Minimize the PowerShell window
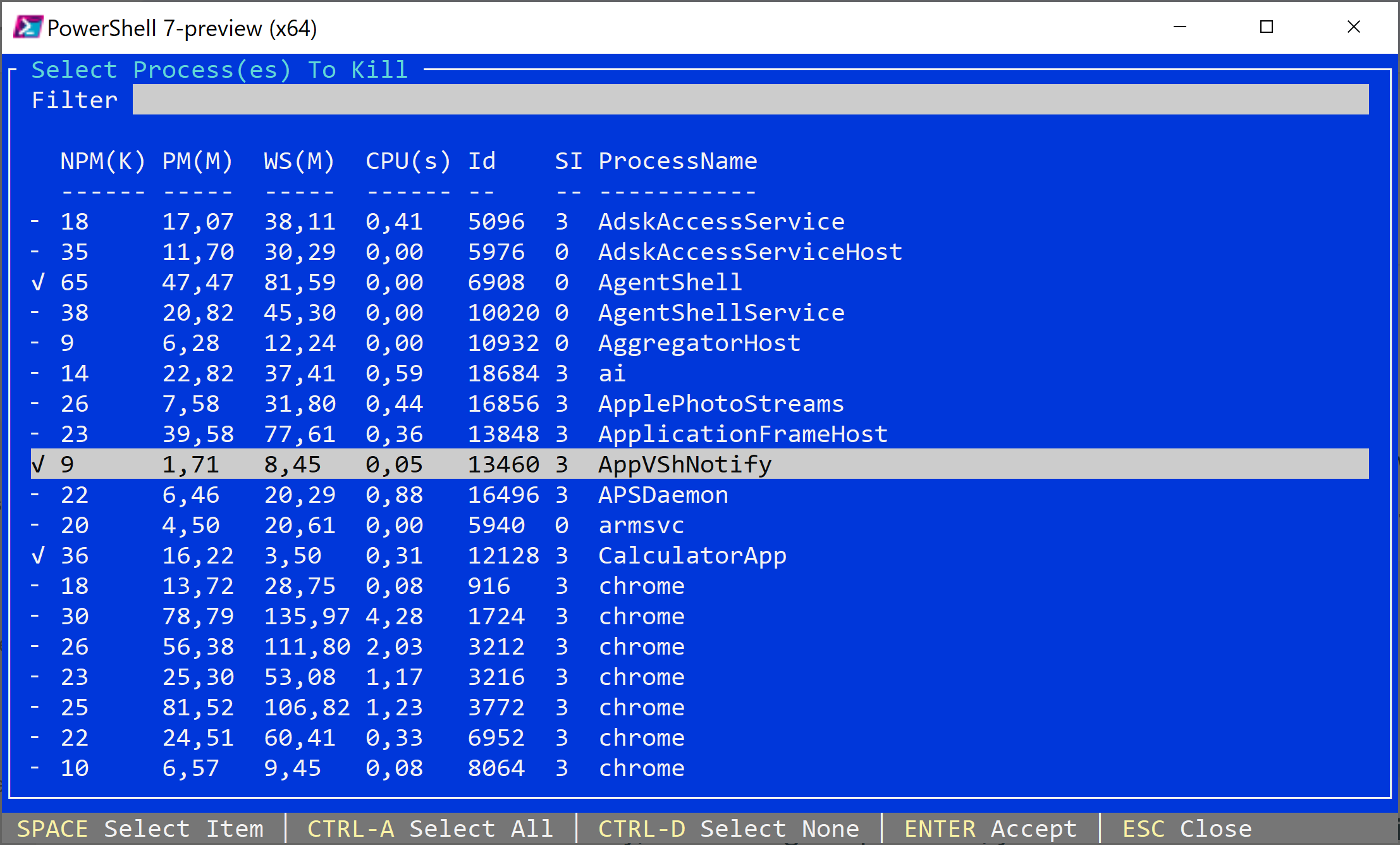The image size is (1400, 845). pos(1180,27)
